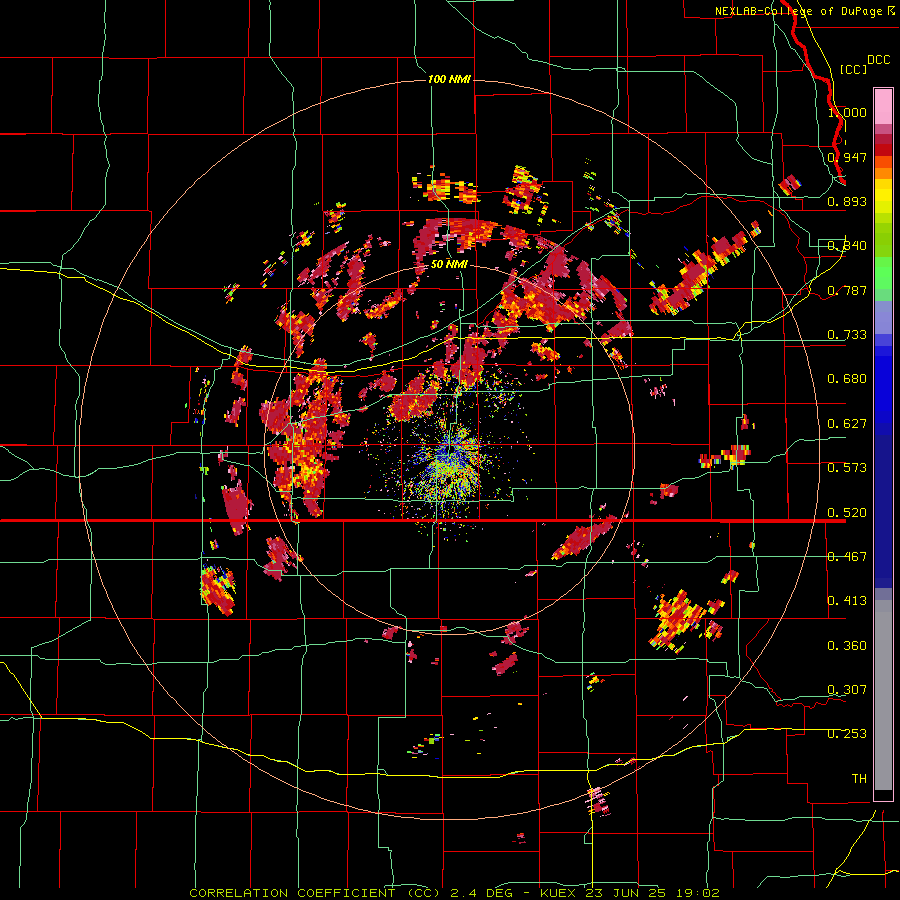This screenshot has width=900, height=900.
Task: Select the 0.947 scale value
Action: (847, 157)
